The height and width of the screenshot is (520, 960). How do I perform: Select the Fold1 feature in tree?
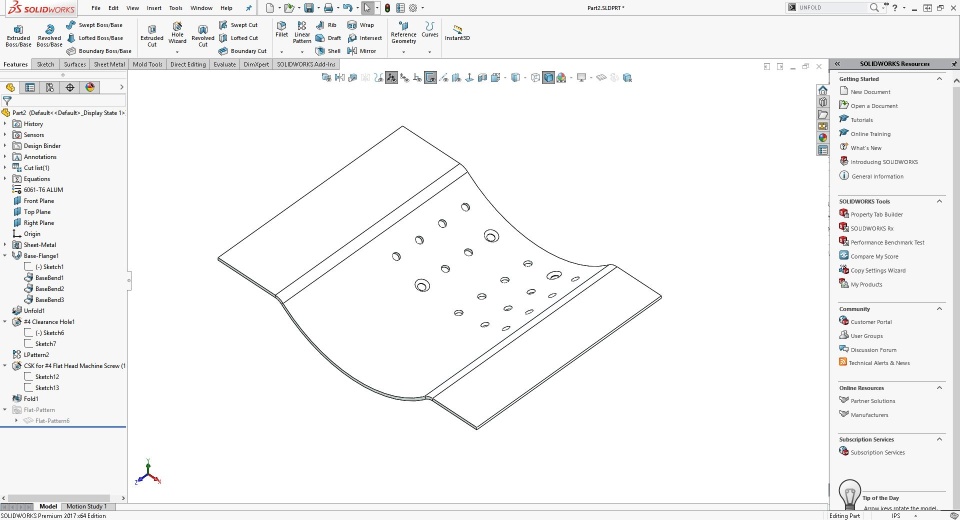click(31, 399)
